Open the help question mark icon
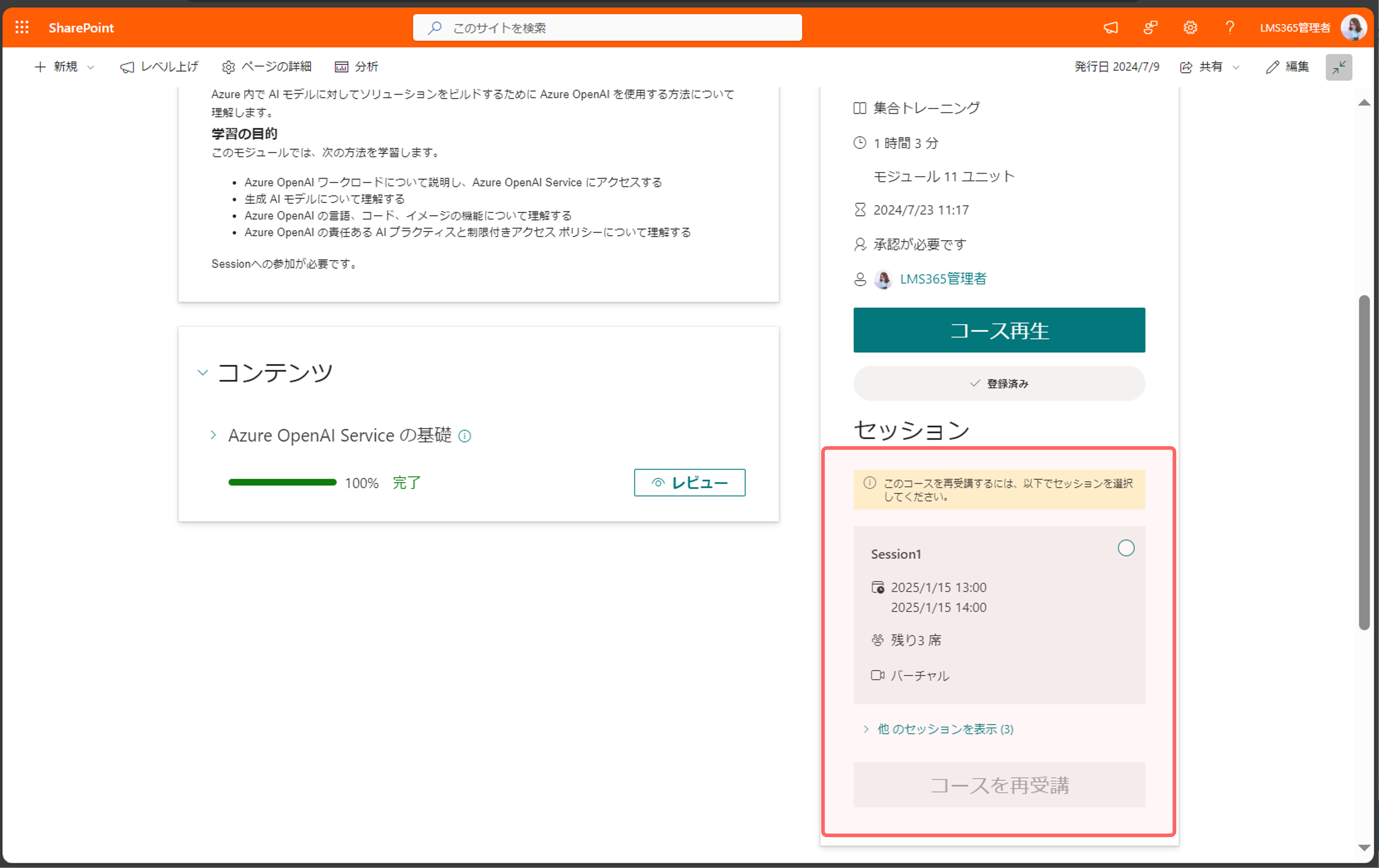 click(1230, 28)
